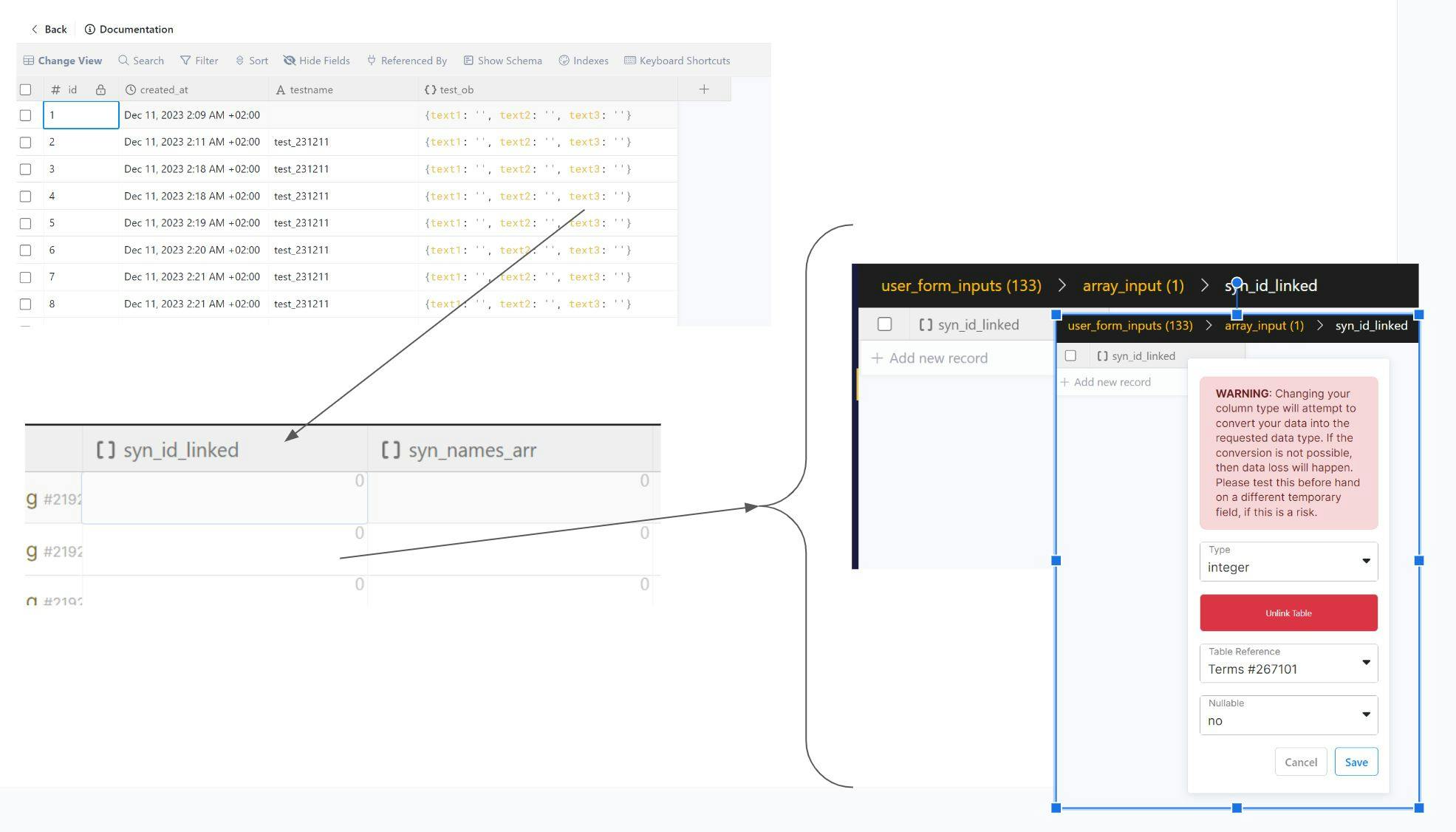The width and height of the screenshot is (1456, 832).
Task: Click Add new record row
Action: (938, 358)
